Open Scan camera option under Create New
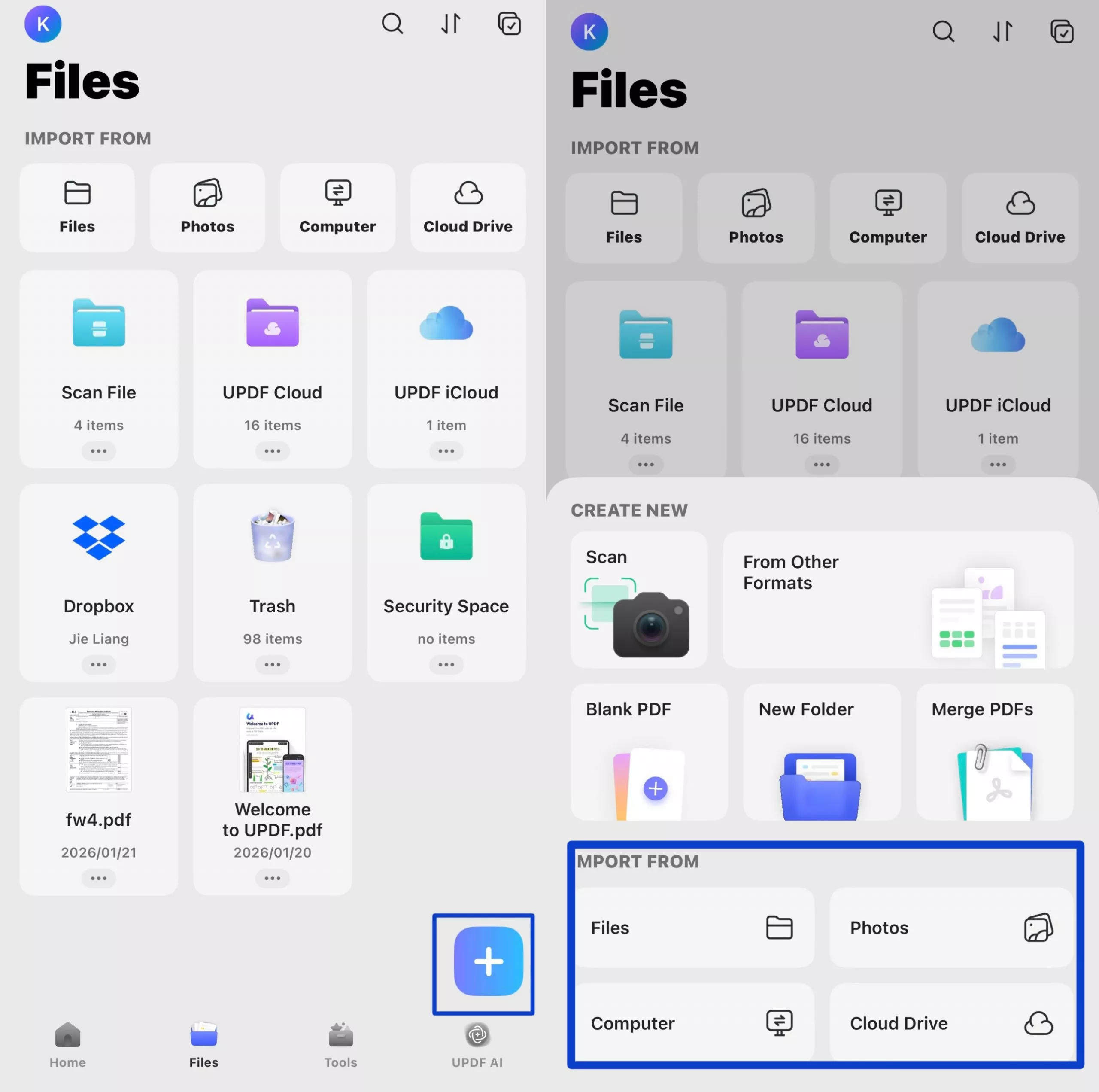 pyautogui.click(x=639, y=599)
